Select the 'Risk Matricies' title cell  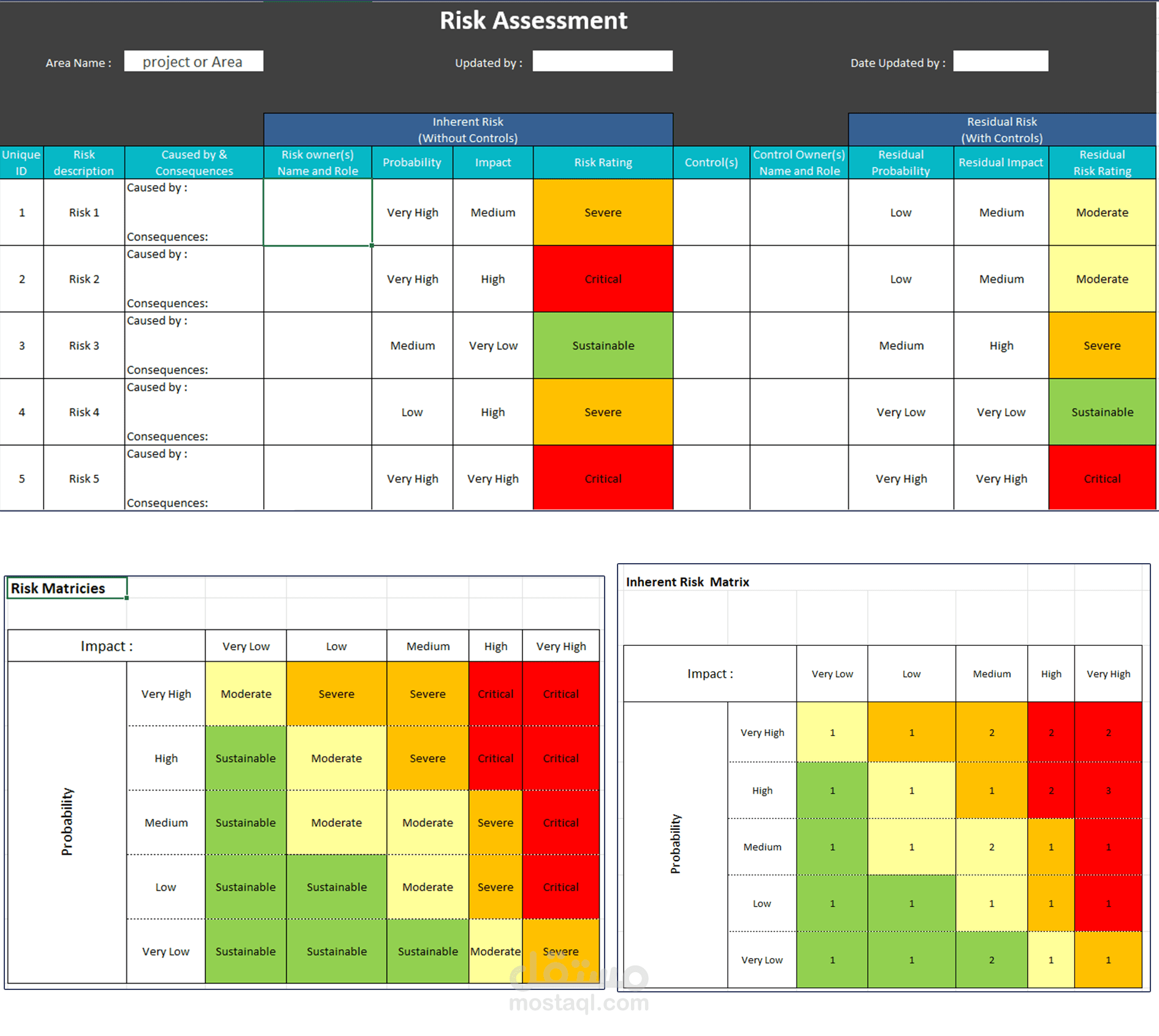[66, 588]
